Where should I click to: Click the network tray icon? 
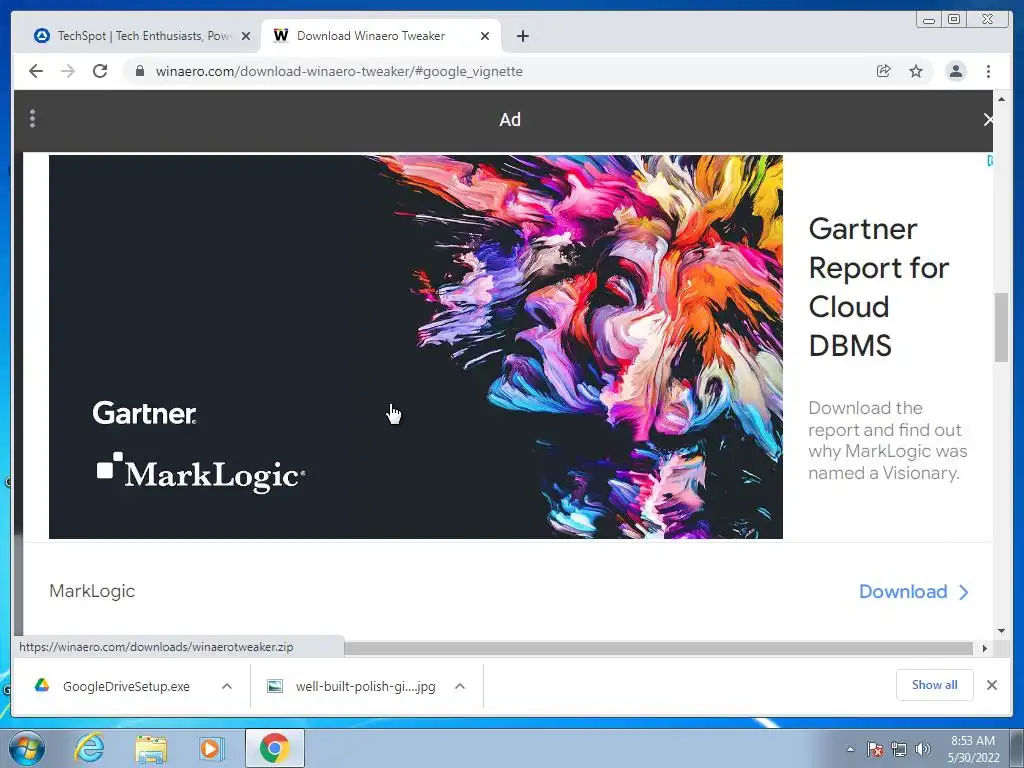[x=899, y=749]
